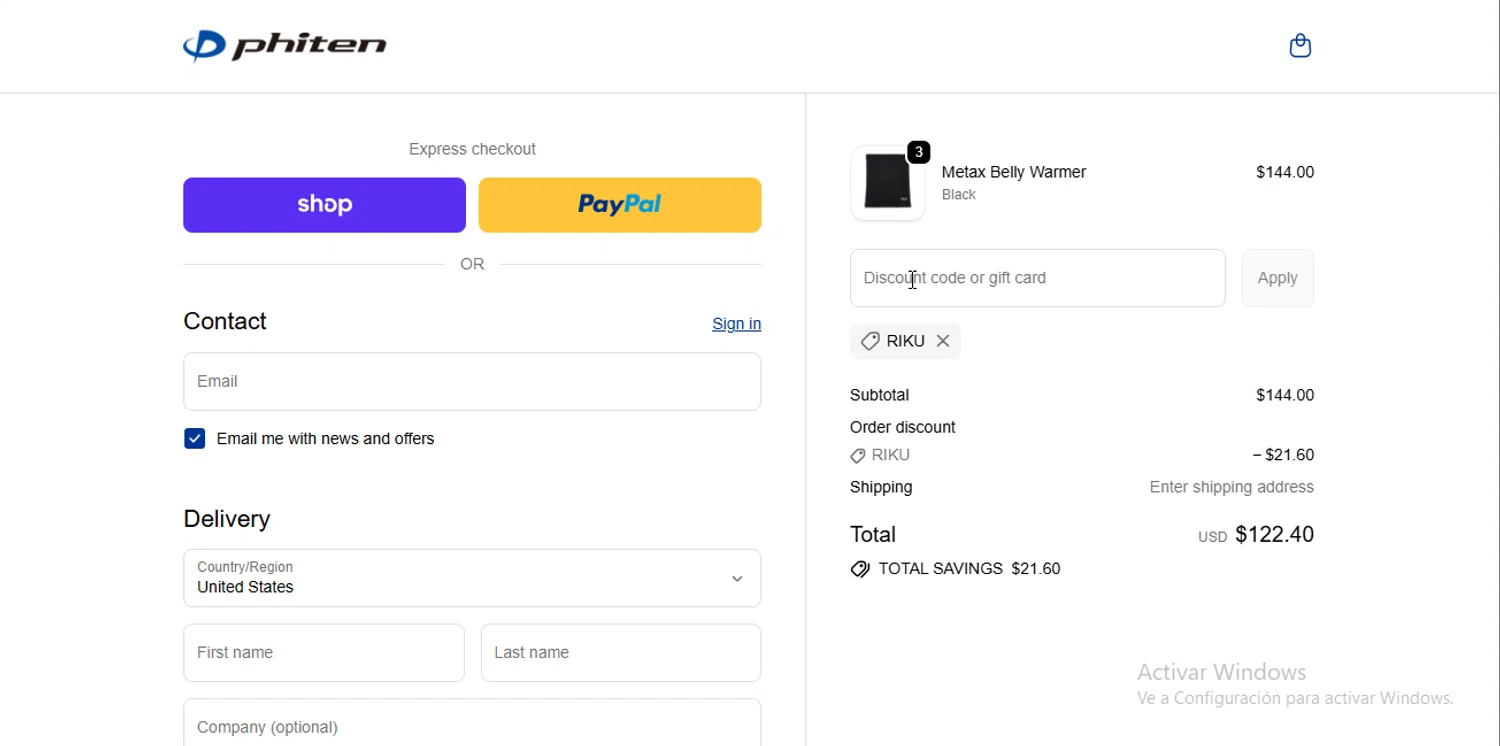Focus the Email input field
Viewport: 1500px width, 746px height.
click(x=472, y=381)
